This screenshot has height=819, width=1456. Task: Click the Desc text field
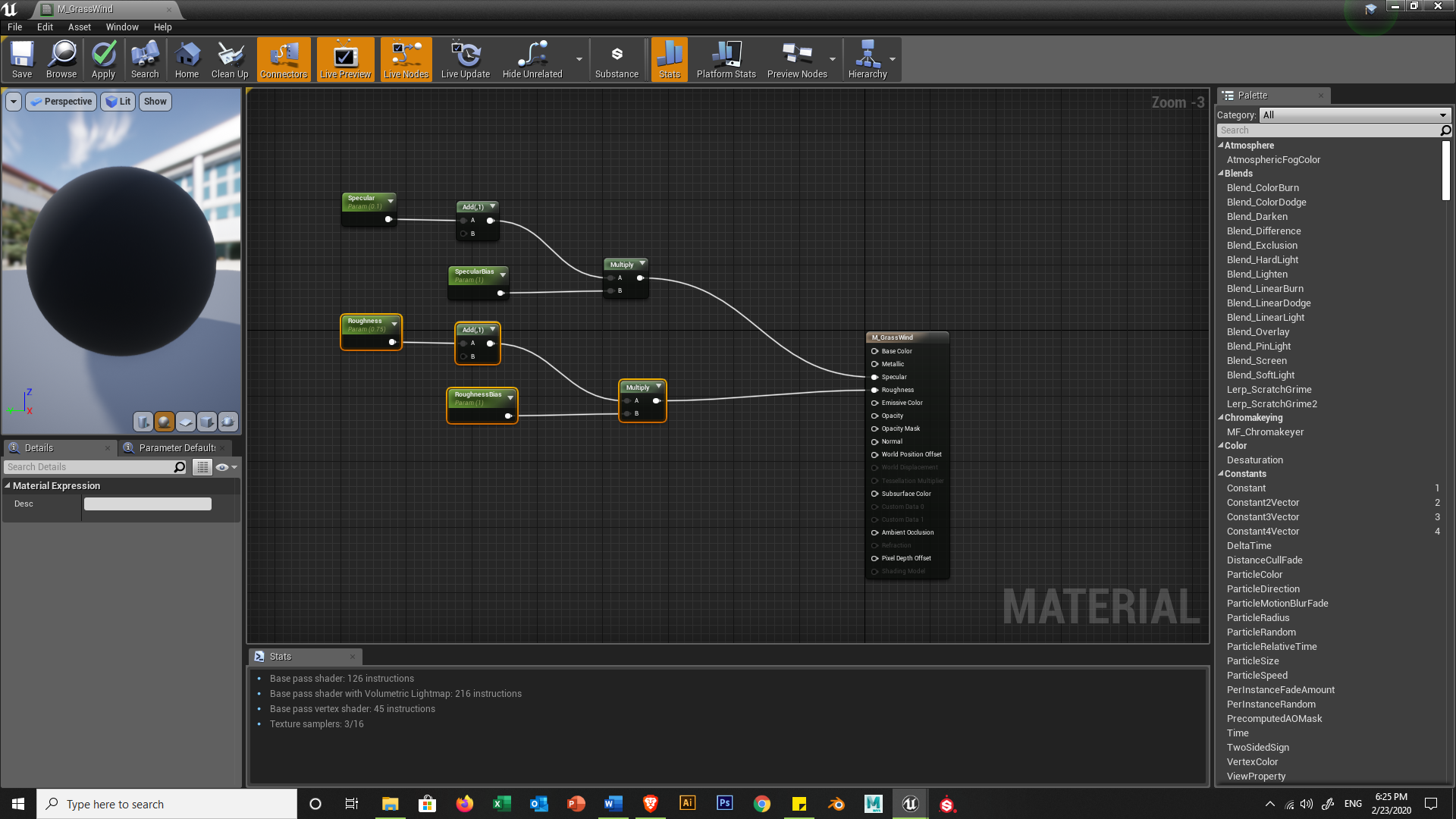(x=148, y=504)
